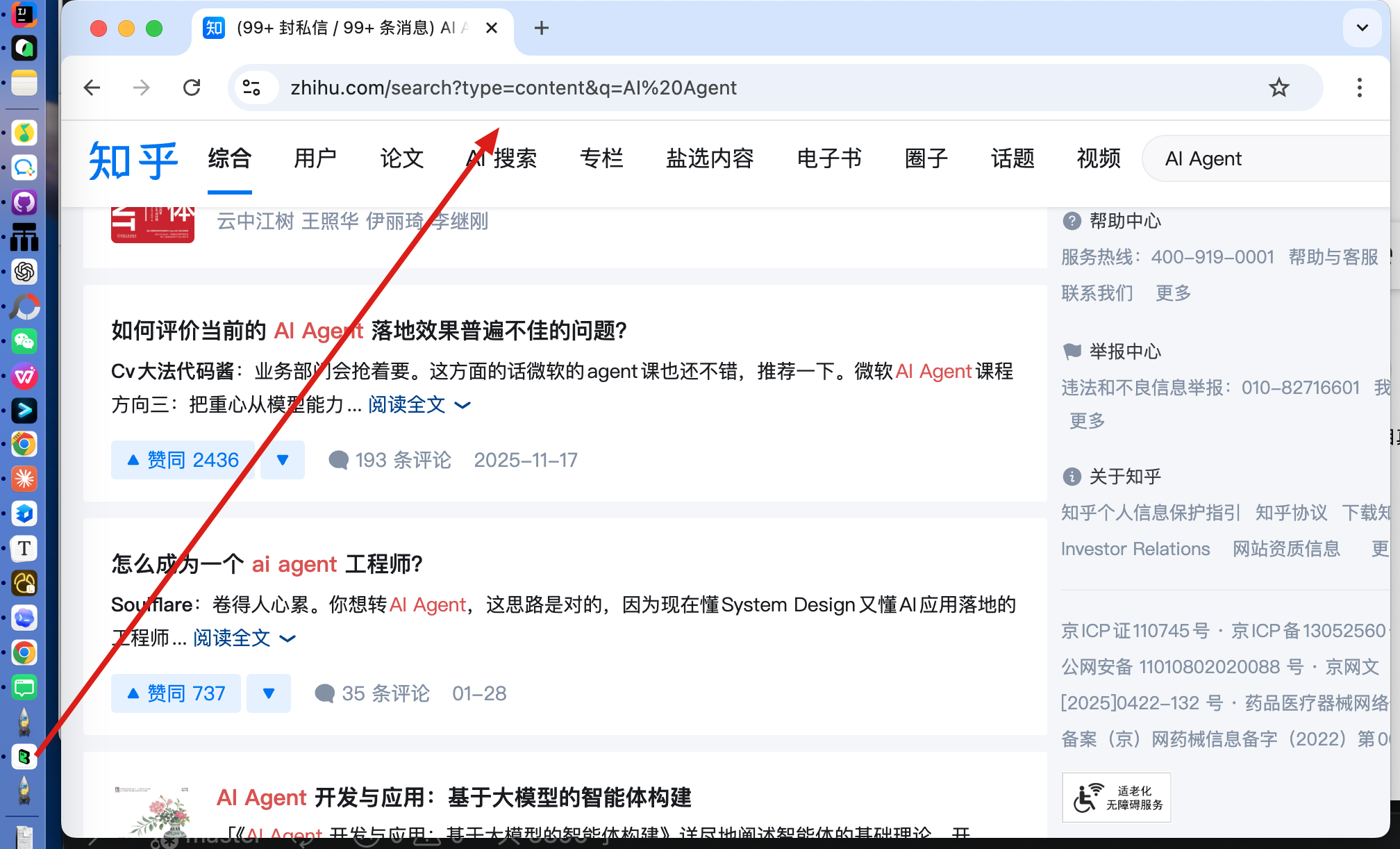The image size is (1400, 849).
Task: Open Google Chrome from the dock
Action: click(24, 652)
